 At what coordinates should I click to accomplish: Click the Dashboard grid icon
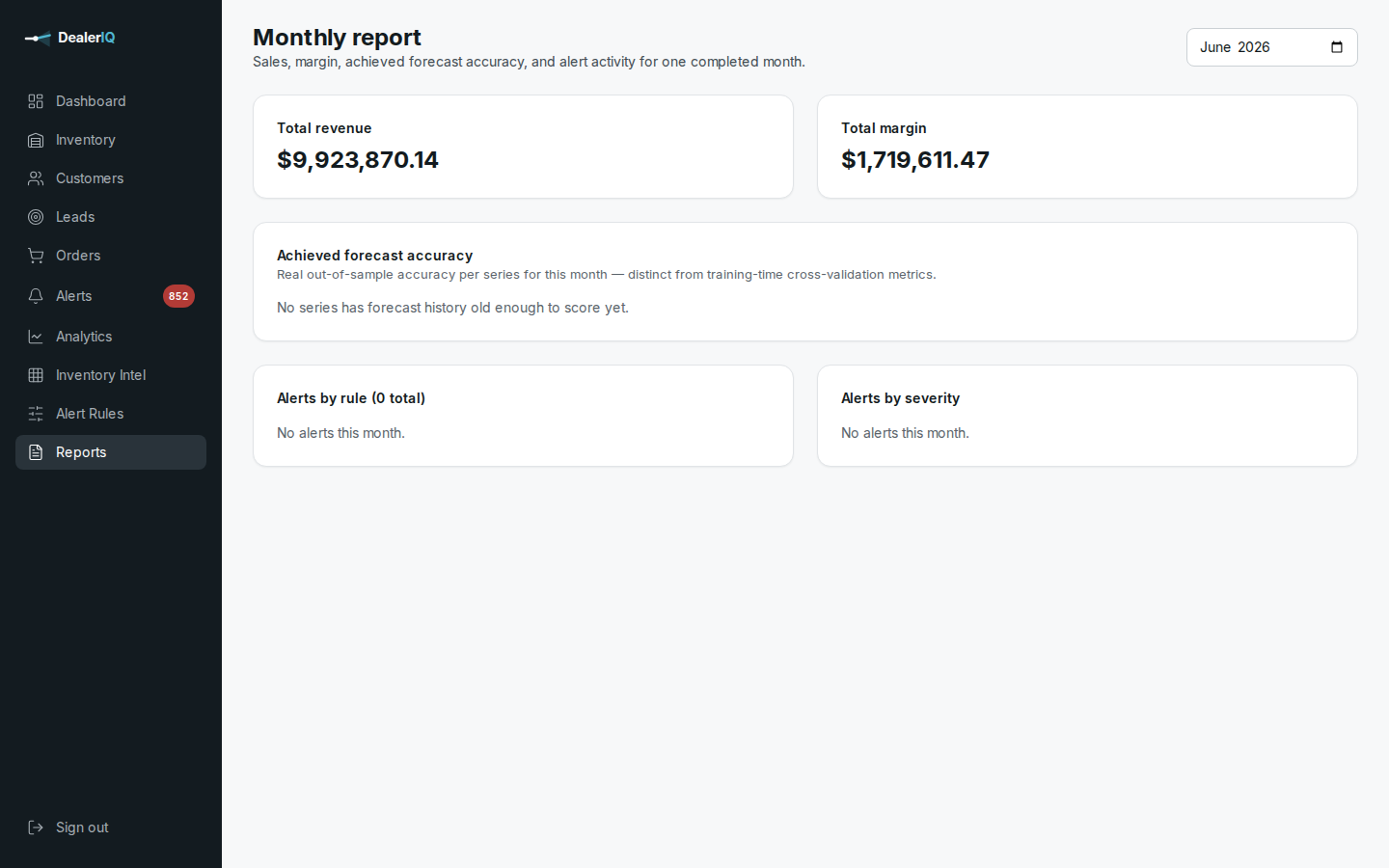pyautogui.click(x=36, y=101)
